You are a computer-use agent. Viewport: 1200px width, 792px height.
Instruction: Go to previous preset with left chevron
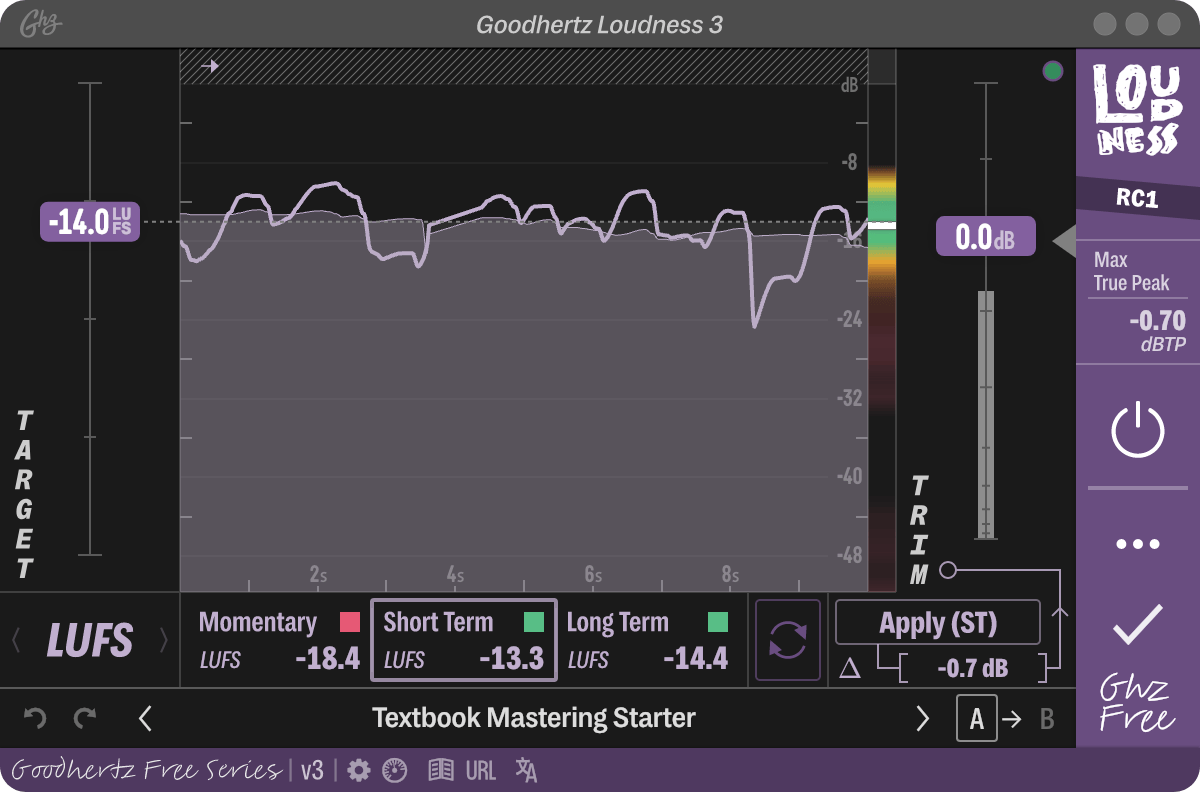(146, 718)
